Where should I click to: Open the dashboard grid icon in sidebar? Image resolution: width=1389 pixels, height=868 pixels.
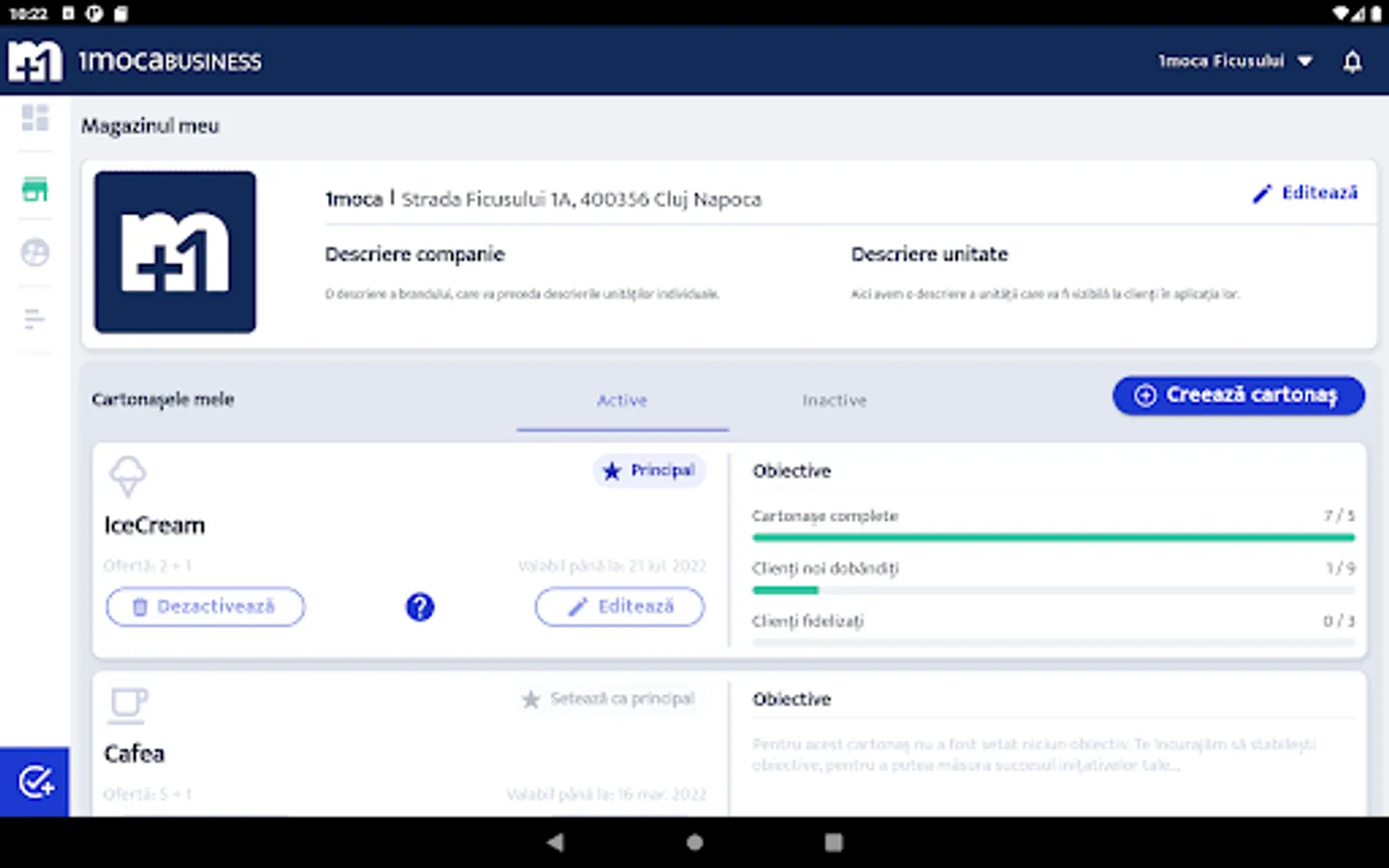pyautogui.click(x=35, y=118)
